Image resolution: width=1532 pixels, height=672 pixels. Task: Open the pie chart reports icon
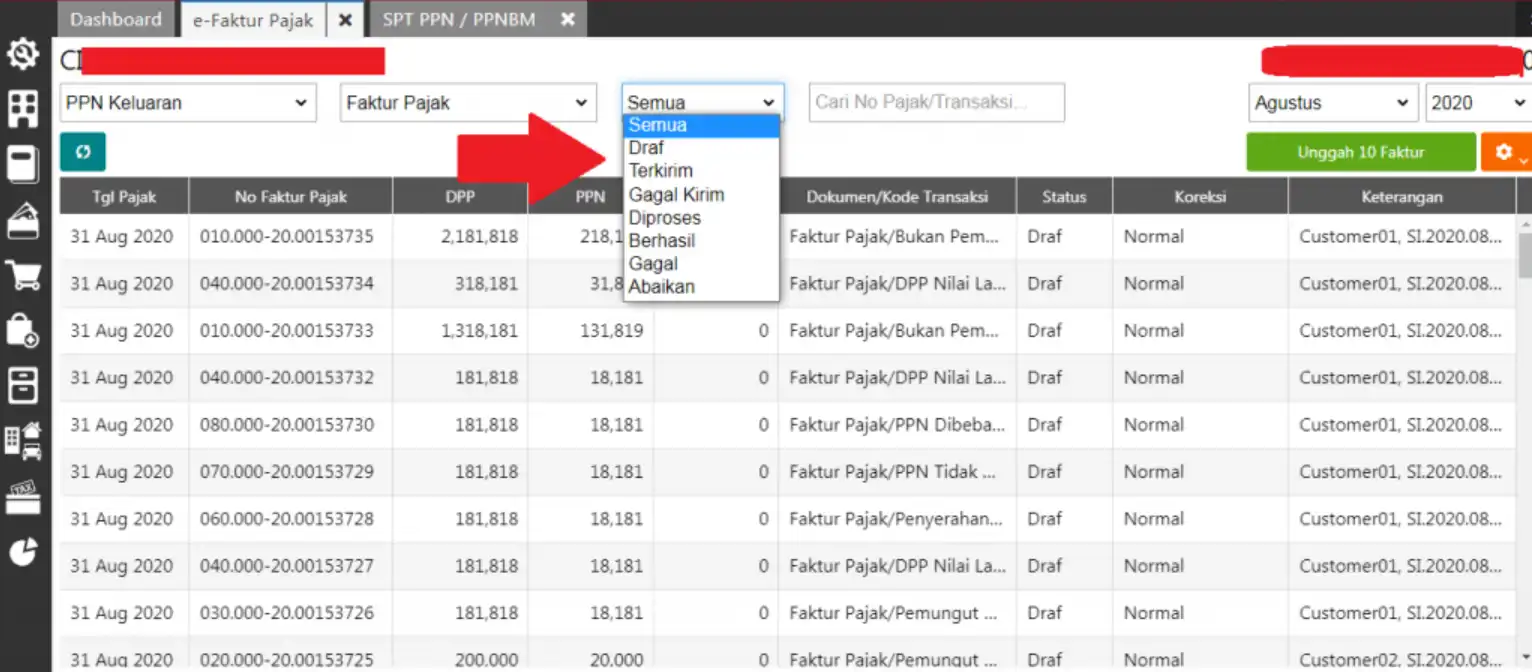point(23,551)
